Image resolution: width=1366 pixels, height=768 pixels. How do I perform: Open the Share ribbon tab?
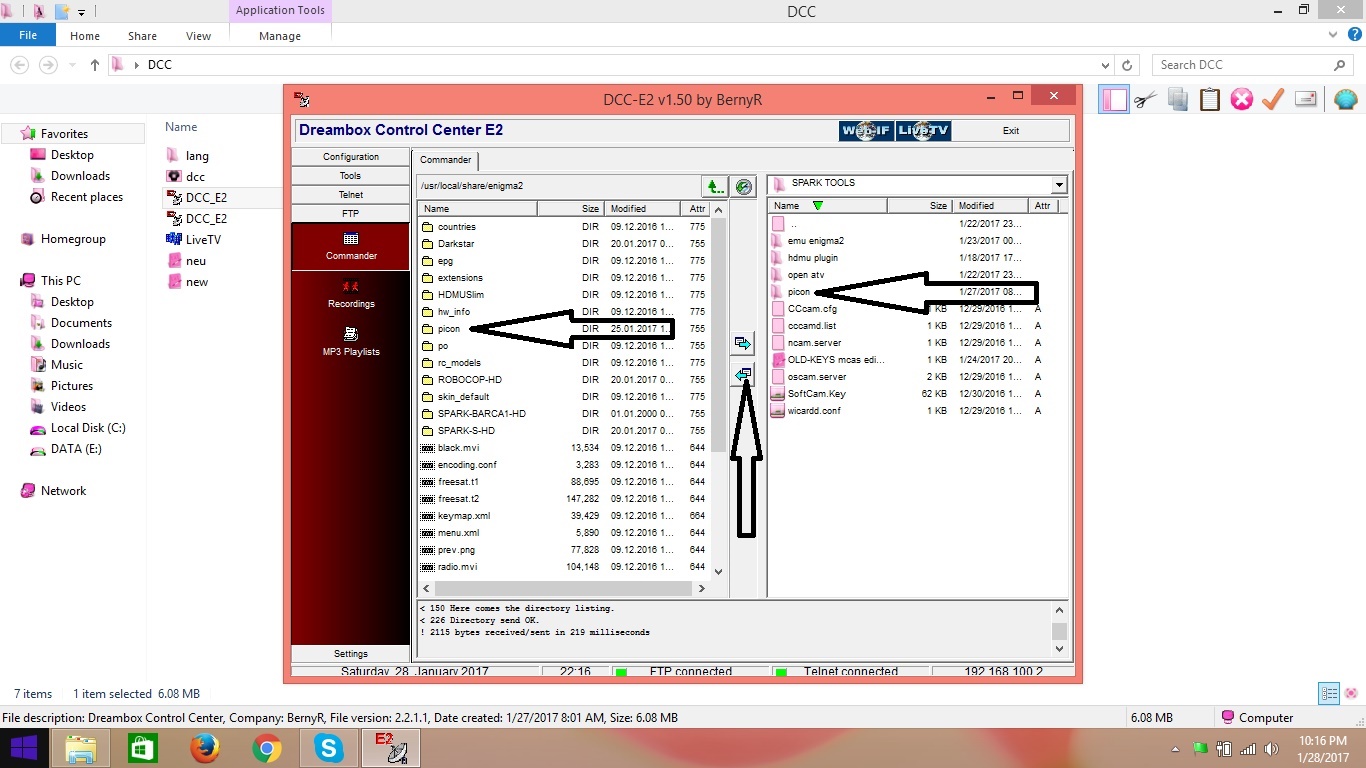[x=142, y=36]
